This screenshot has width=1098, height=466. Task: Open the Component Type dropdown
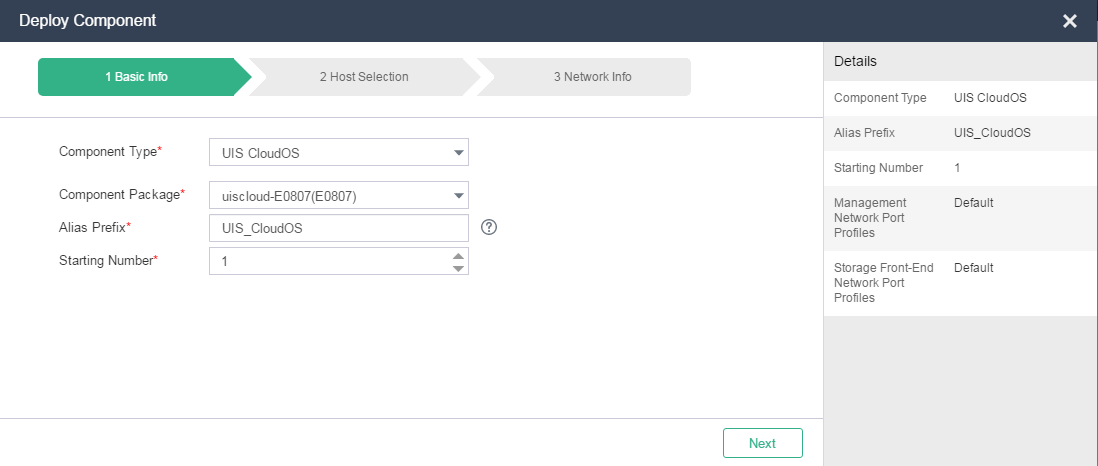[338, 153]
